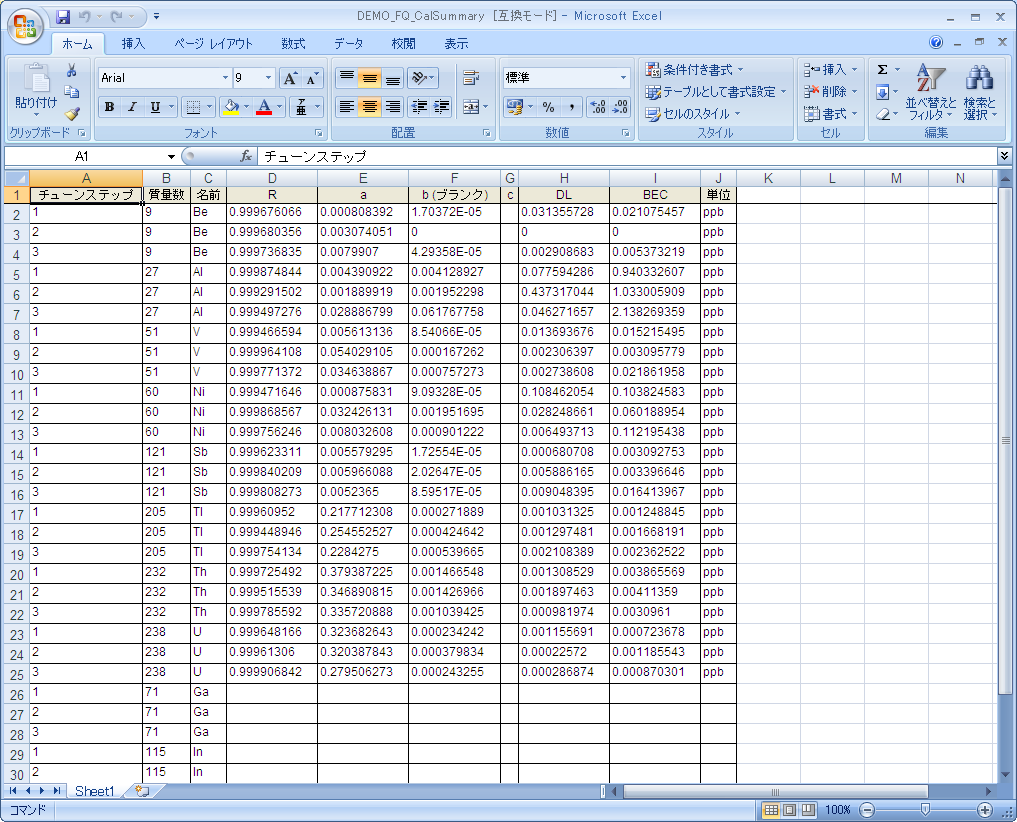Toggle bold formatting
This screenshot has width=1017, height=822.
pyautogui.click(x=110, y=106)
